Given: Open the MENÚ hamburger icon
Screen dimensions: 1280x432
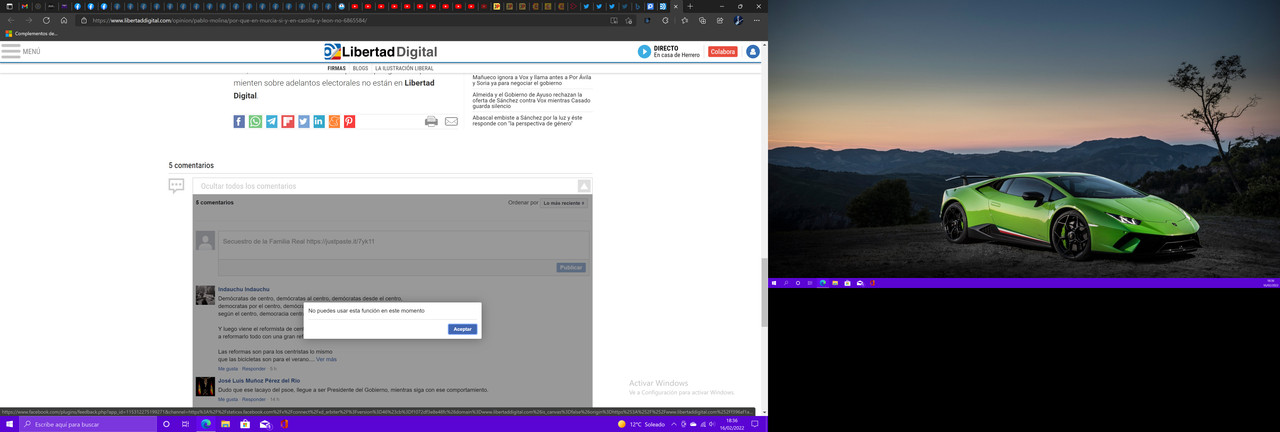Looking at the screenshot, I should [x=11, y=51].
